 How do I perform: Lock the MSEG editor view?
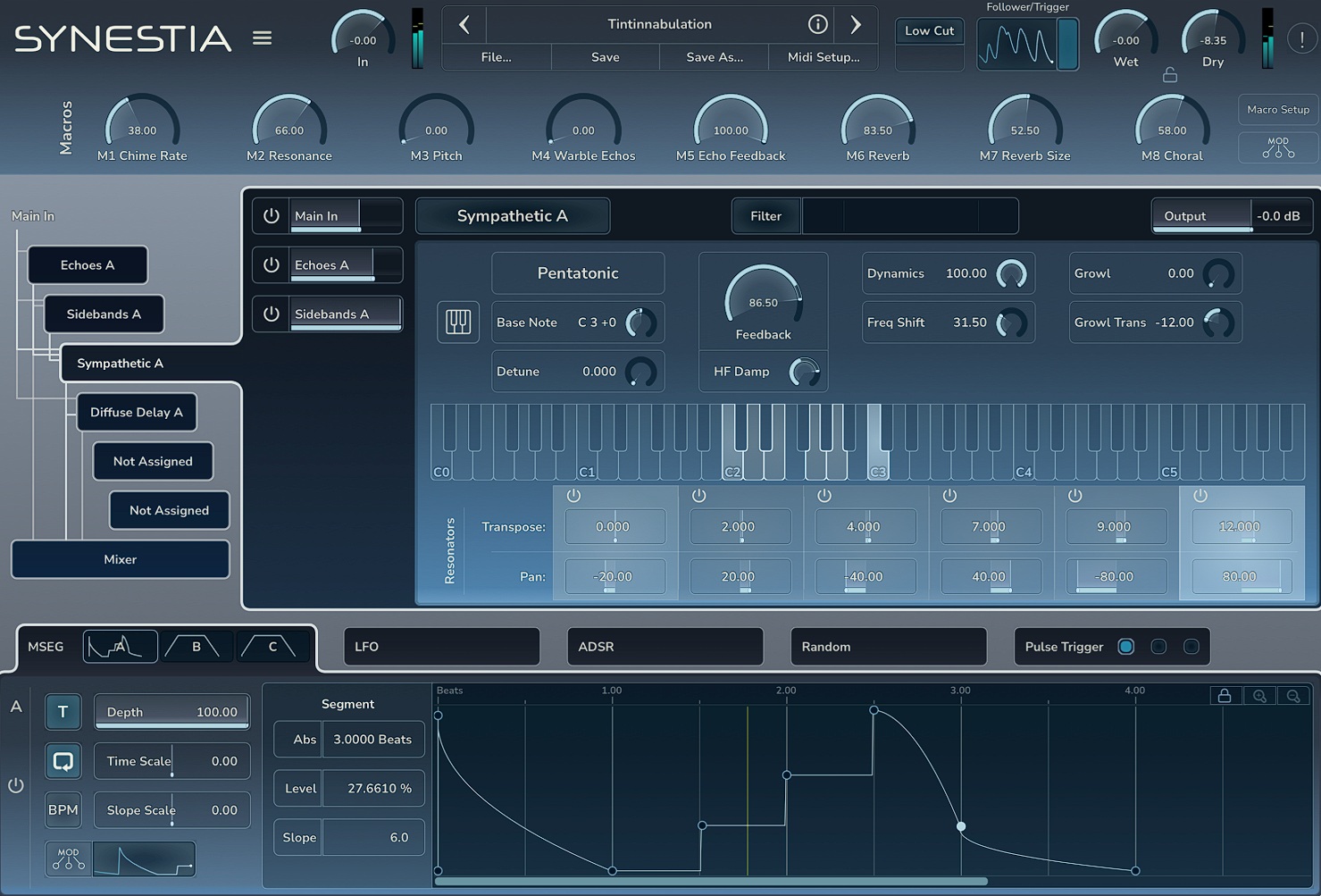pos(1225,696)
